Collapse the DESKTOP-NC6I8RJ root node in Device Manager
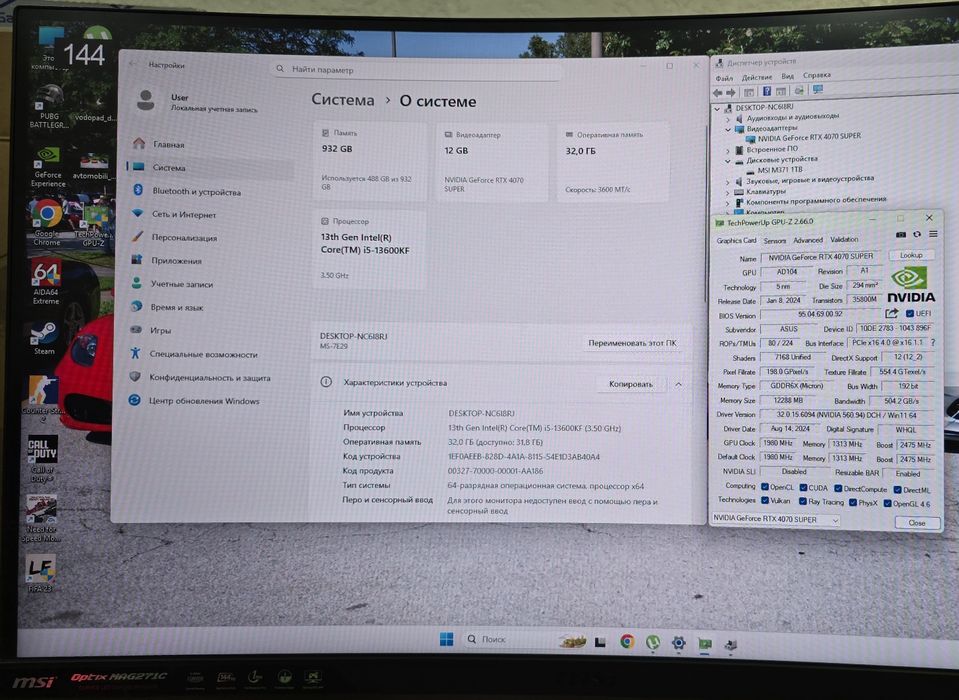 coord(717,109)
